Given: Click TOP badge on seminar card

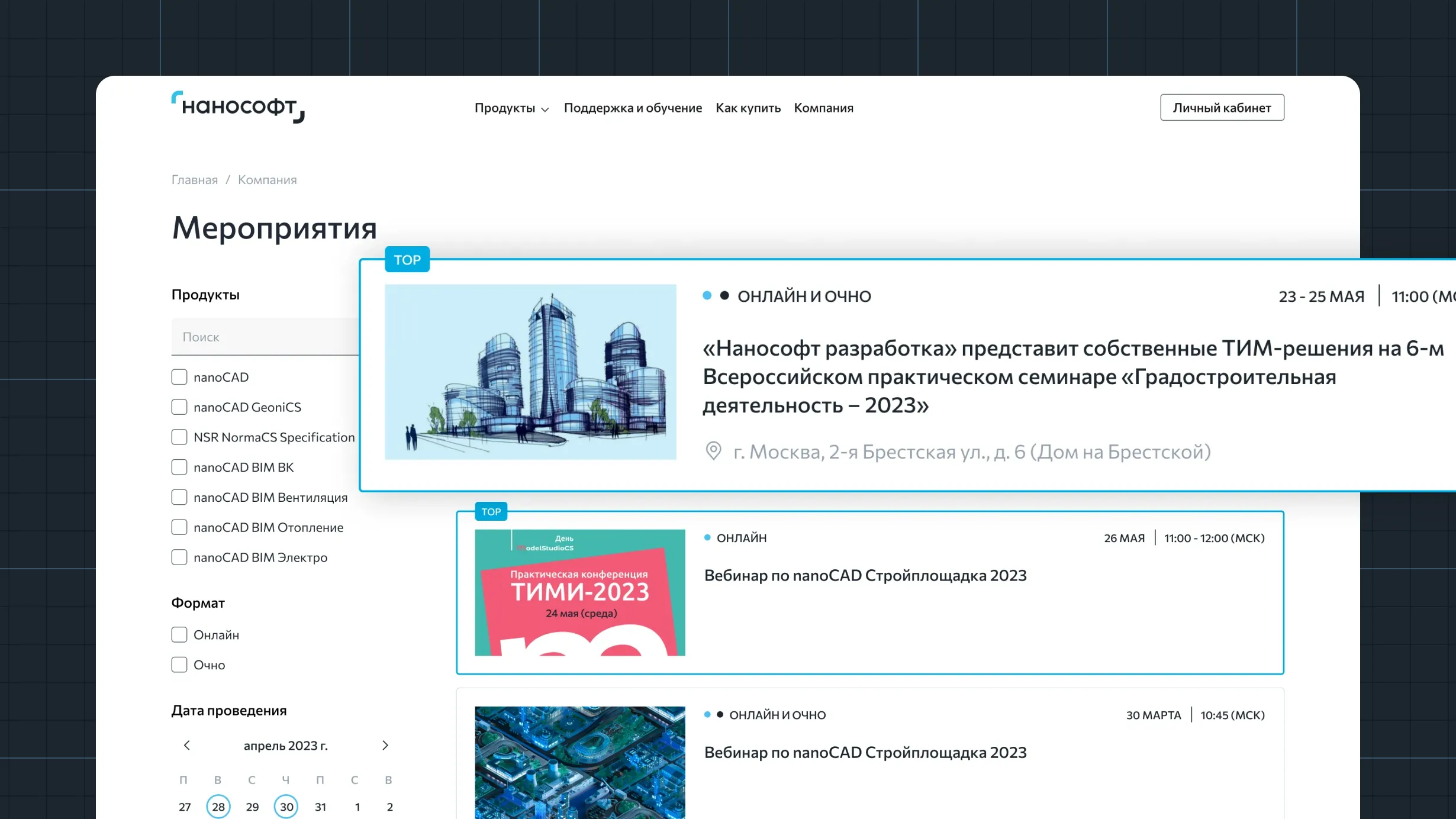Looking at the screenshot, I should click(407, 260).
